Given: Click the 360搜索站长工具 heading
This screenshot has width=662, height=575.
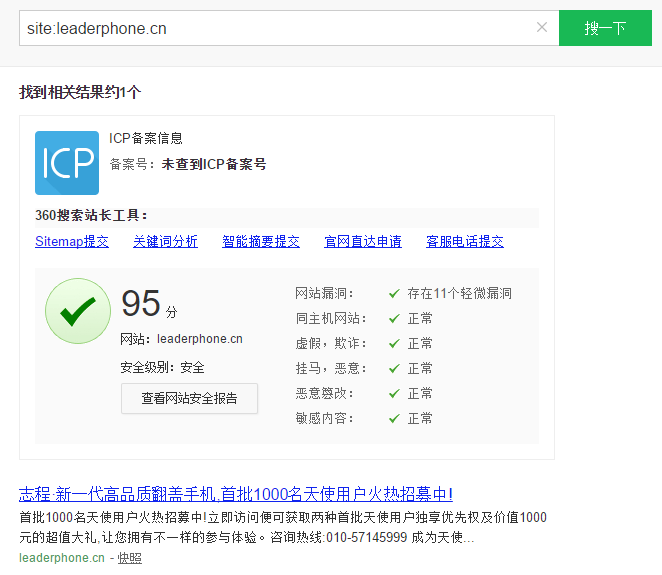Looking at the screenshot, I should 91,215.
